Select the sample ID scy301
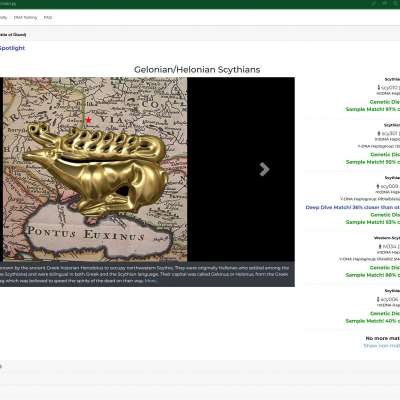Image resolution: width=400 pixels, height=400 pixels. pyautogui.click(x=390, y=134)
